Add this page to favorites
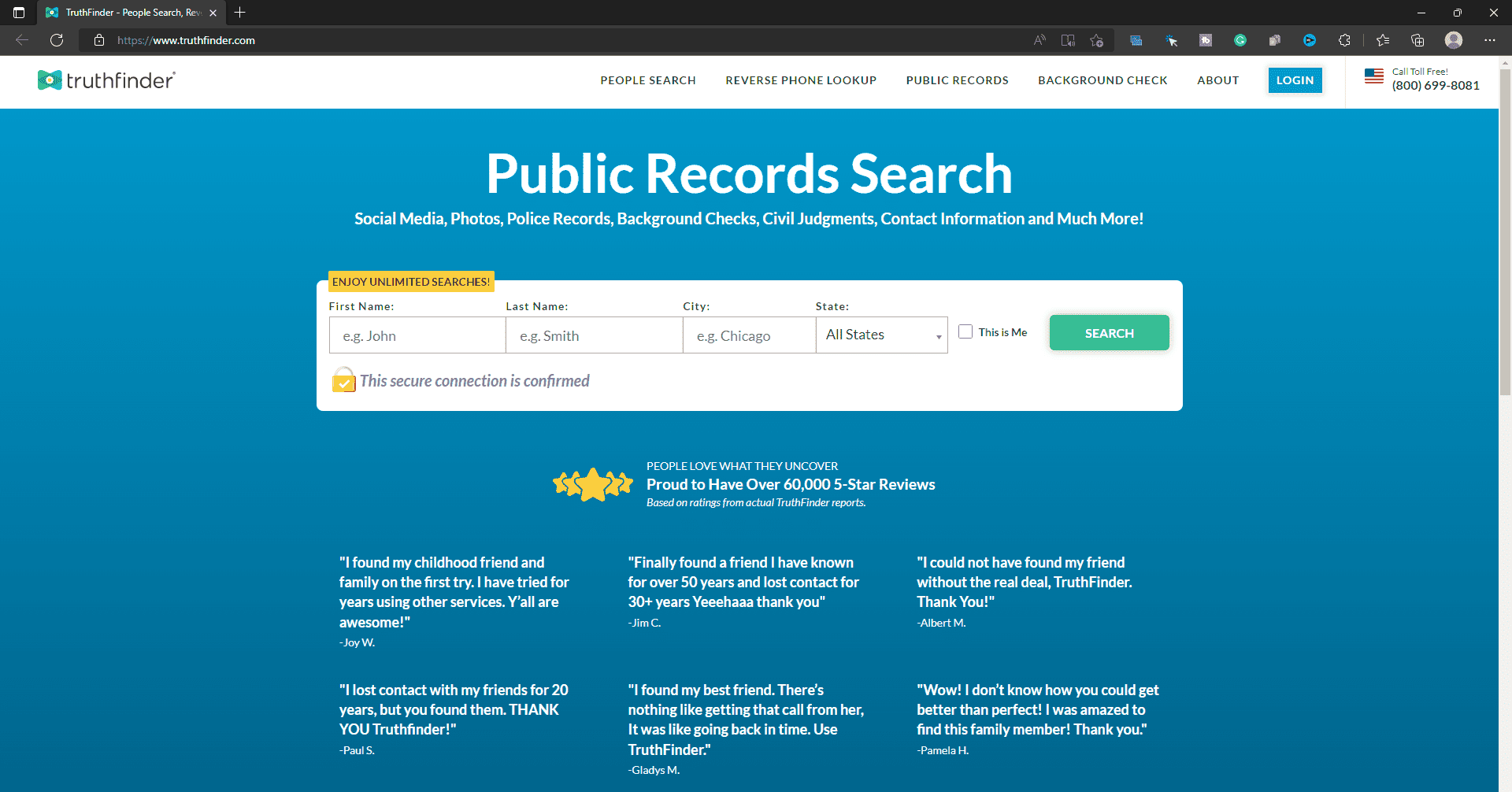Screen dimensions: 1512x792 [x=1096, y=40]
